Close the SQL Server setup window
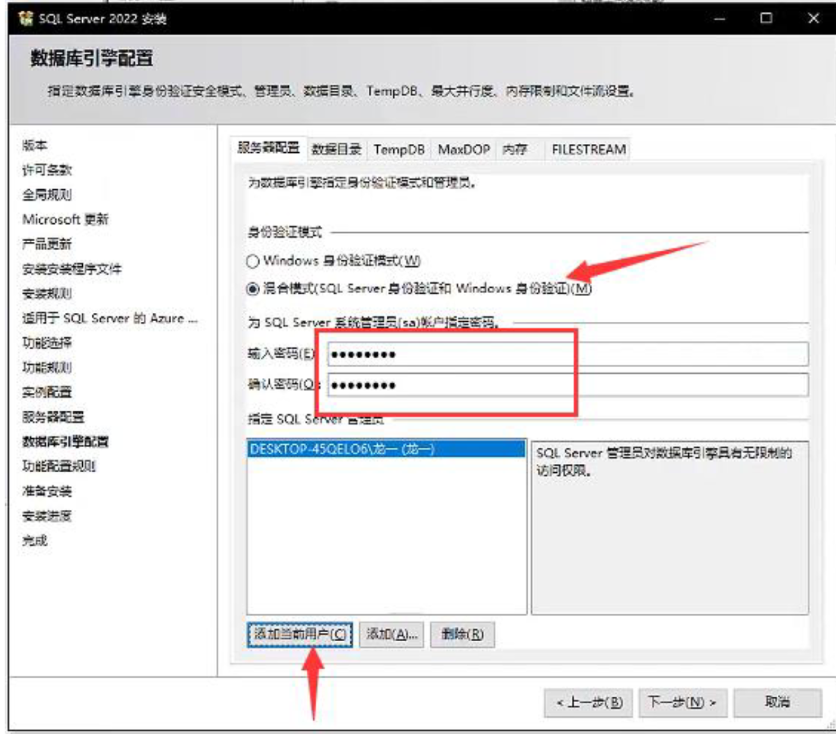836x734 pixels. pyautogui.click(x=811, y=18)
